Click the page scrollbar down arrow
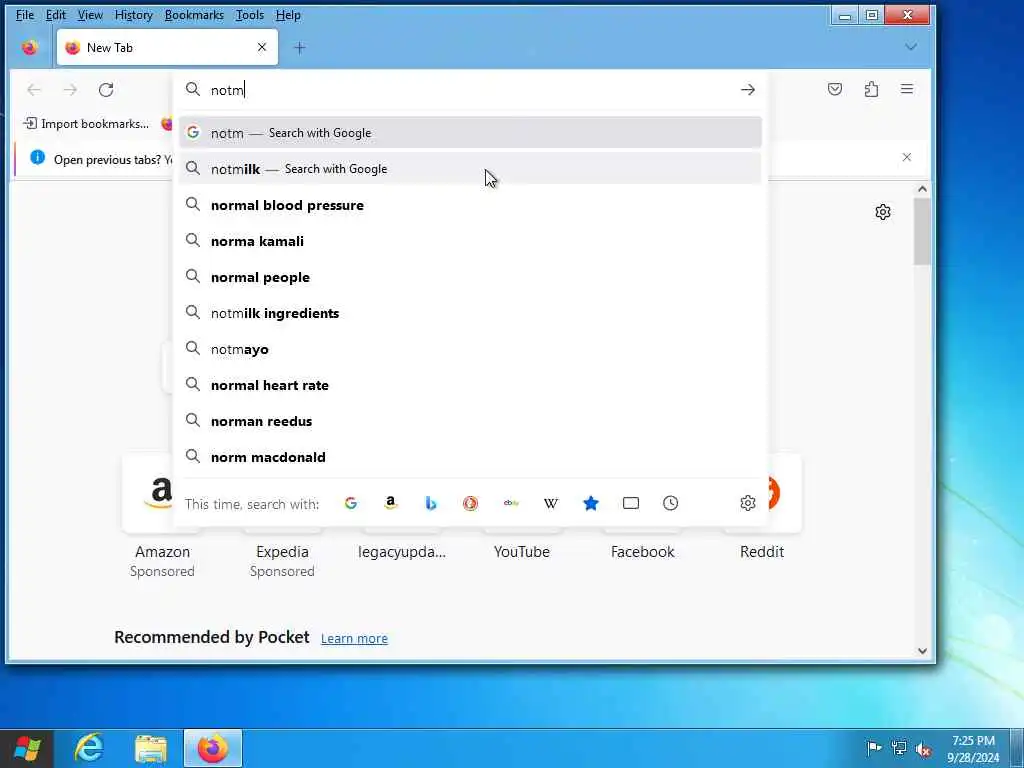Screen dimensions: 1024x768 pos(922,650)
